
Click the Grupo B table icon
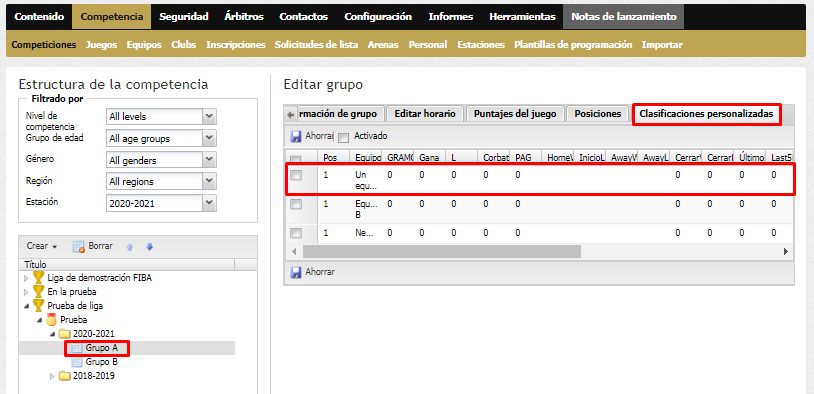pos(77,362)
